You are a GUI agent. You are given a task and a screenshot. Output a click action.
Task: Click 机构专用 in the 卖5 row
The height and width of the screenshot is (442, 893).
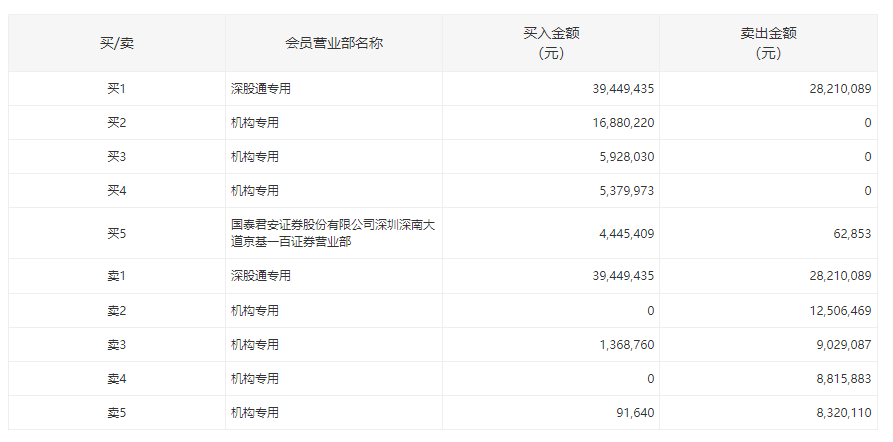(255, 412)
